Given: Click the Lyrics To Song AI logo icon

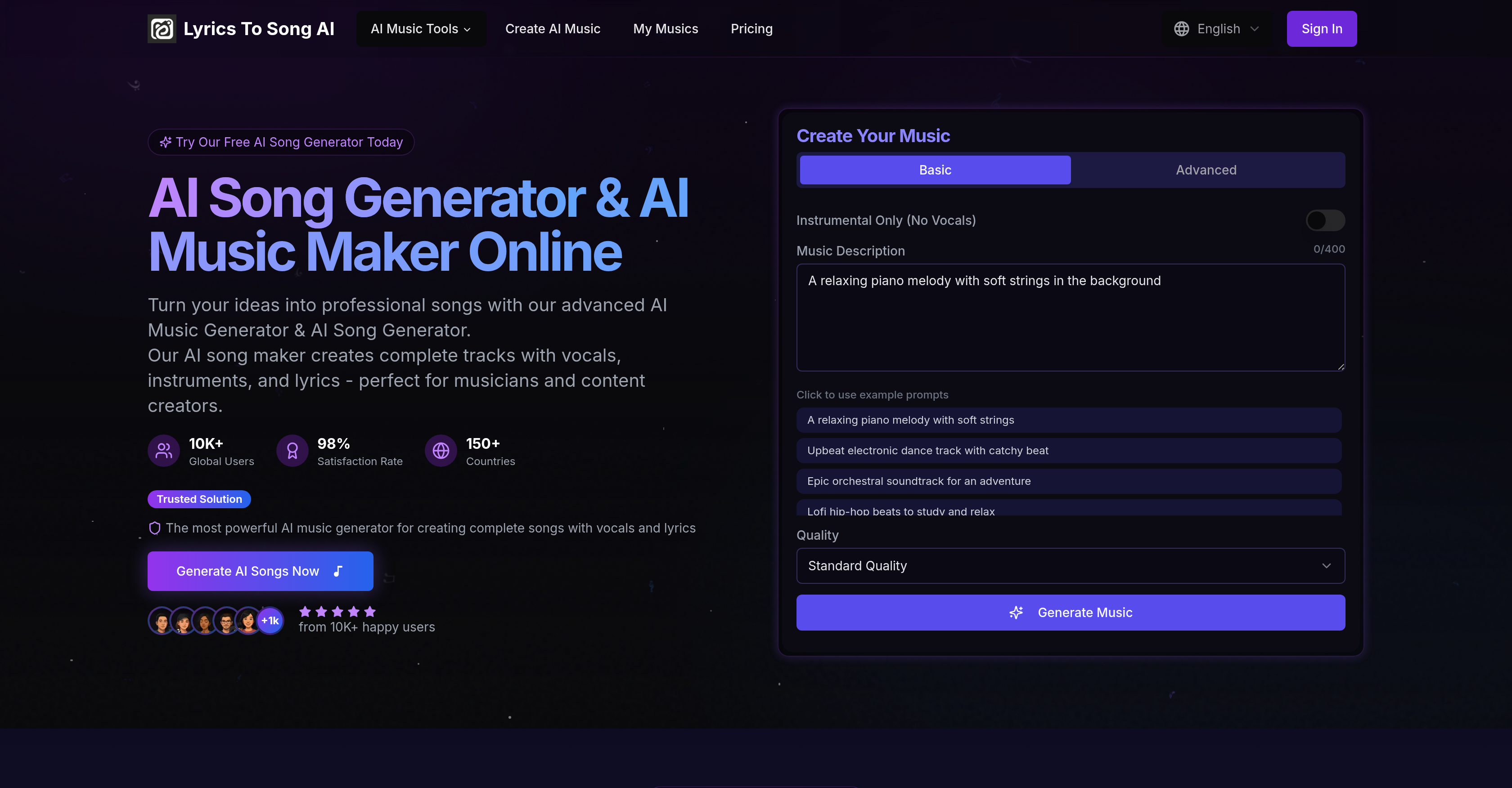Looking at the screenshot, I should click(162, 28).
